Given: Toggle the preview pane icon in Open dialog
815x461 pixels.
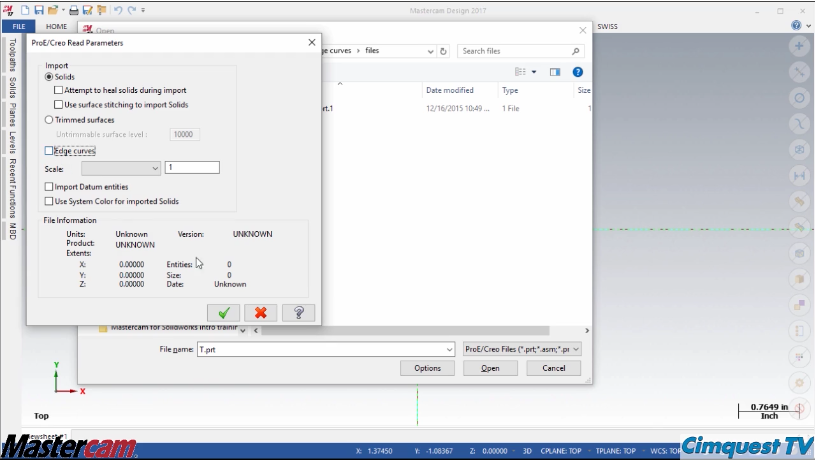Looking at the screenshot, I should pyautogui.click(x=555, y=72).
